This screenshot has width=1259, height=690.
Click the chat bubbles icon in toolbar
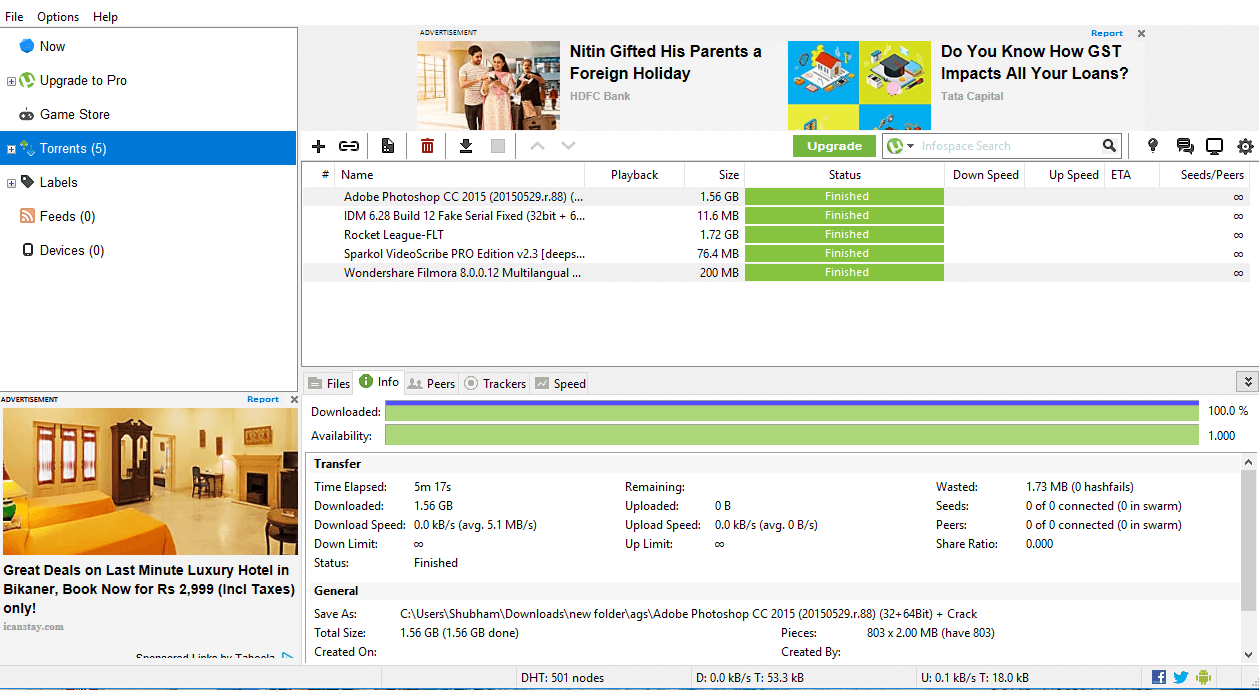1185,146
